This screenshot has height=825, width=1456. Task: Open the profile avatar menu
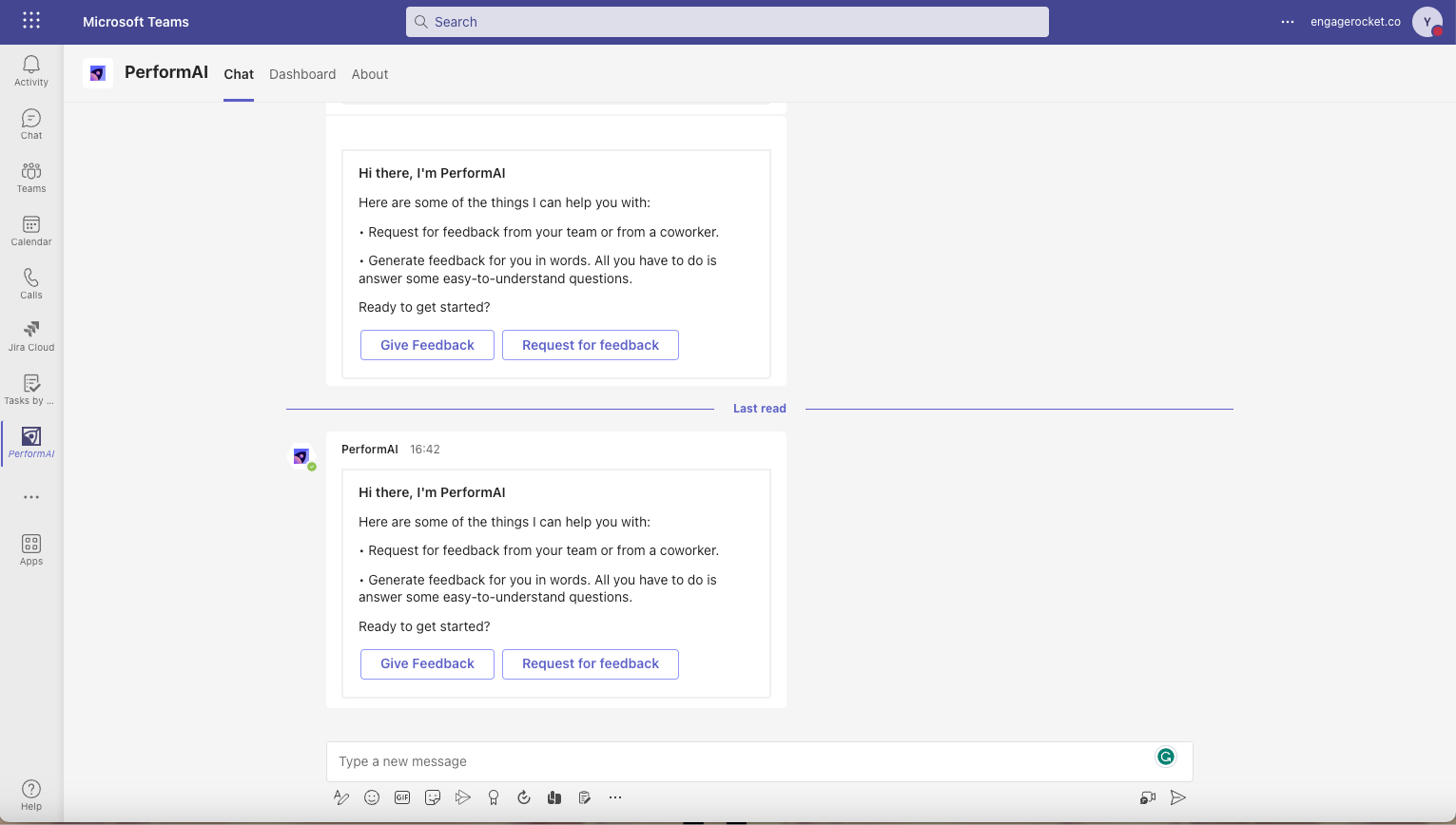pos(1427,22)
